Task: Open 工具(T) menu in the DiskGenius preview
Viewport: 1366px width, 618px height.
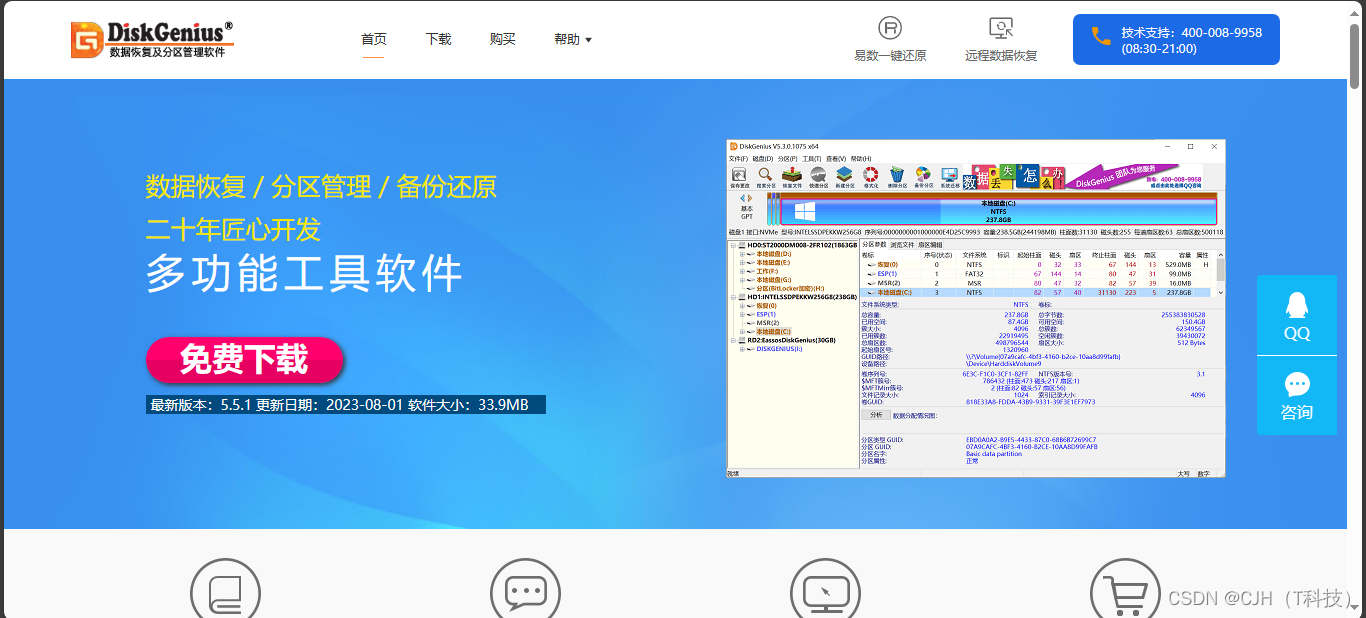Action: click(x=812, y=158)
